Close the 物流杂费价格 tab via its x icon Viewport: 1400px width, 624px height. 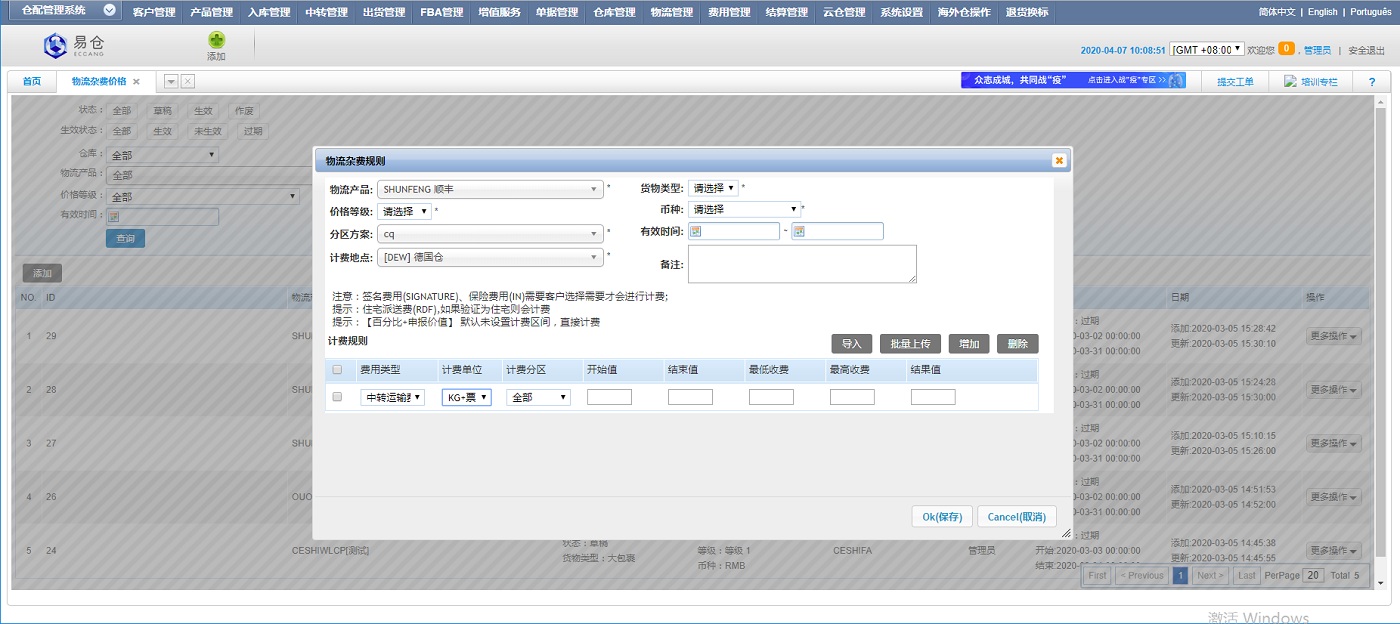[136, 82]
